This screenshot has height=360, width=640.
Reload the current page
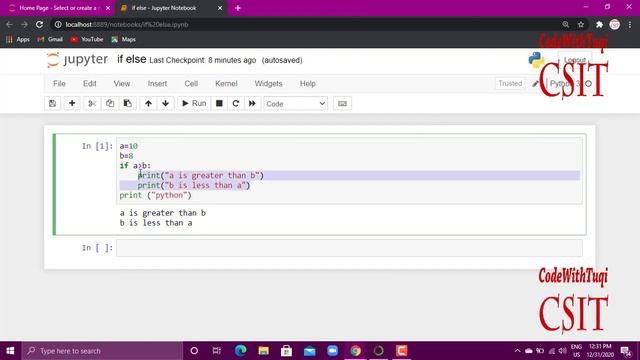coord(39,24)
